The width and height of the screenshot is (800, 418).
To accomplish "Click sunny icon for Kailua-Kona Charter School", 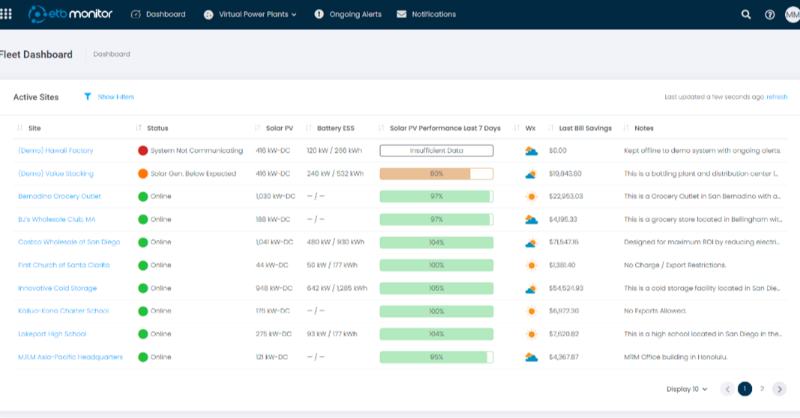I will click(531, 311).
